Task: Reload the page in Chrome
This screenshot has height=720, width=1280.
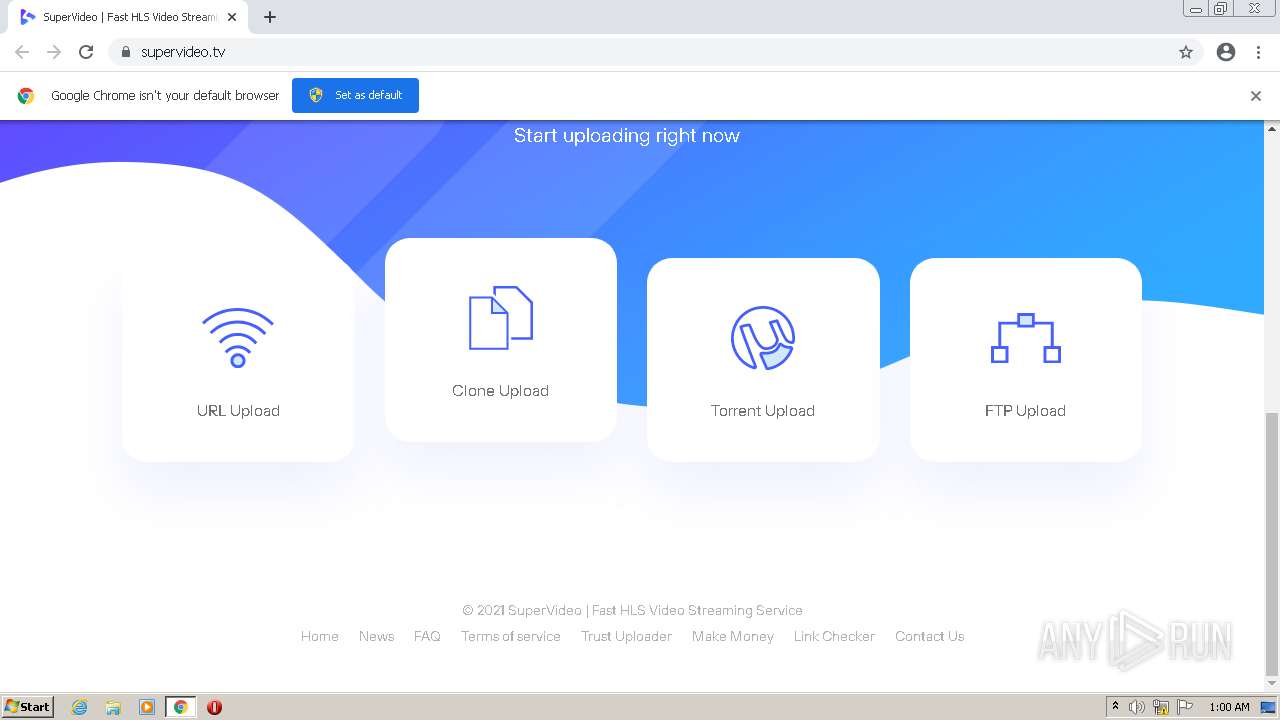Action: (86, 52)
